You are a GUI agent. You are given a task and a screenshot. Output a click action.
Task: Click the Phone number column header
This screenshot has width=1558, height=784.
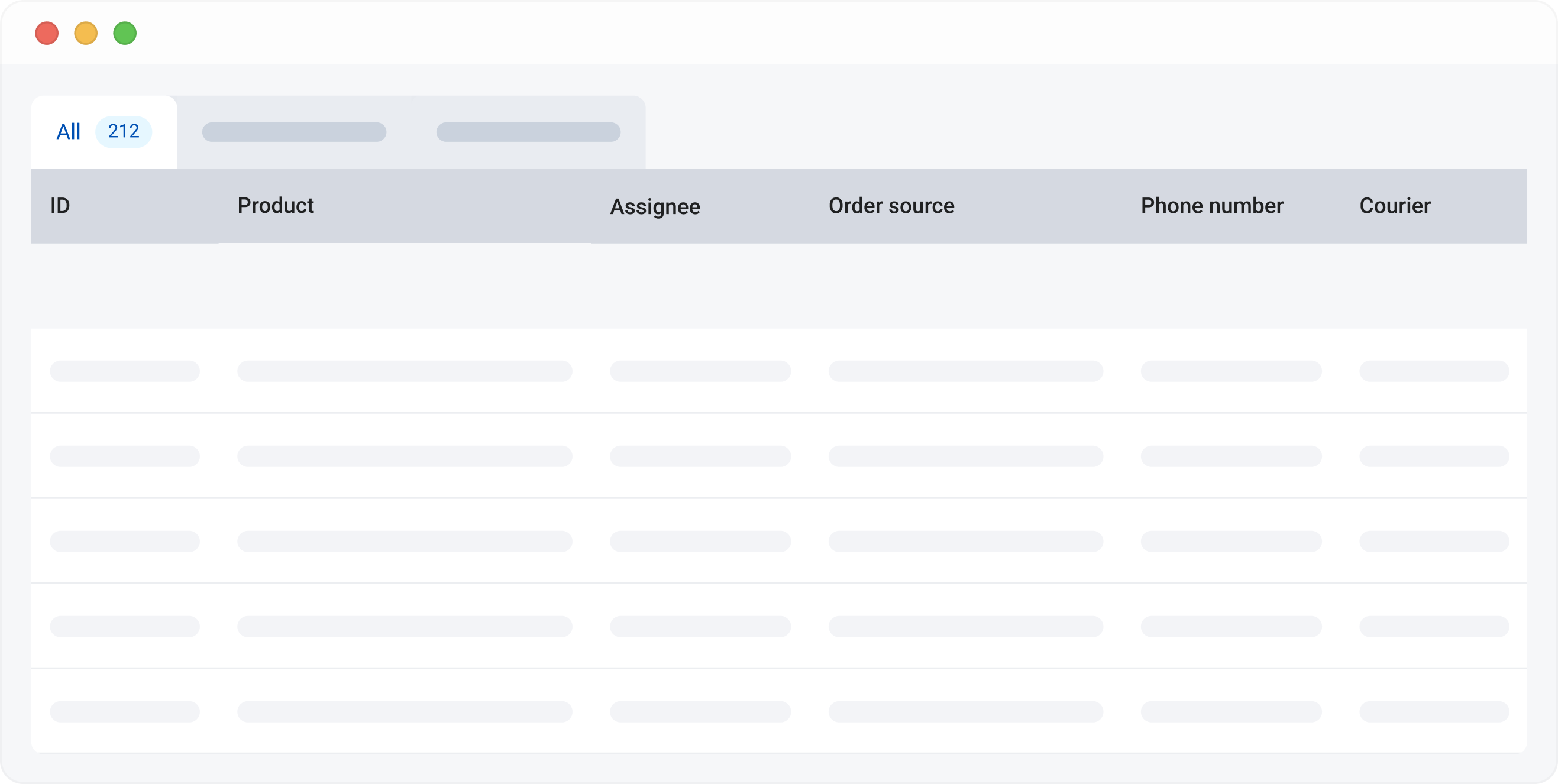tap(1211, 206)
